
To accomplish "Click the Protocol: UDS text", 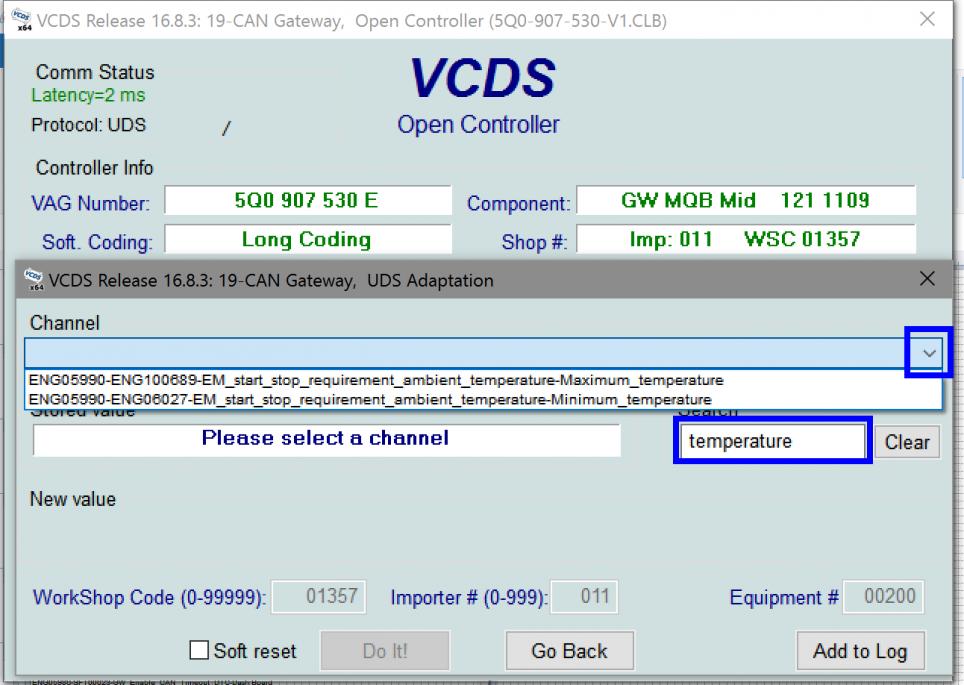I will click(89, 125).
